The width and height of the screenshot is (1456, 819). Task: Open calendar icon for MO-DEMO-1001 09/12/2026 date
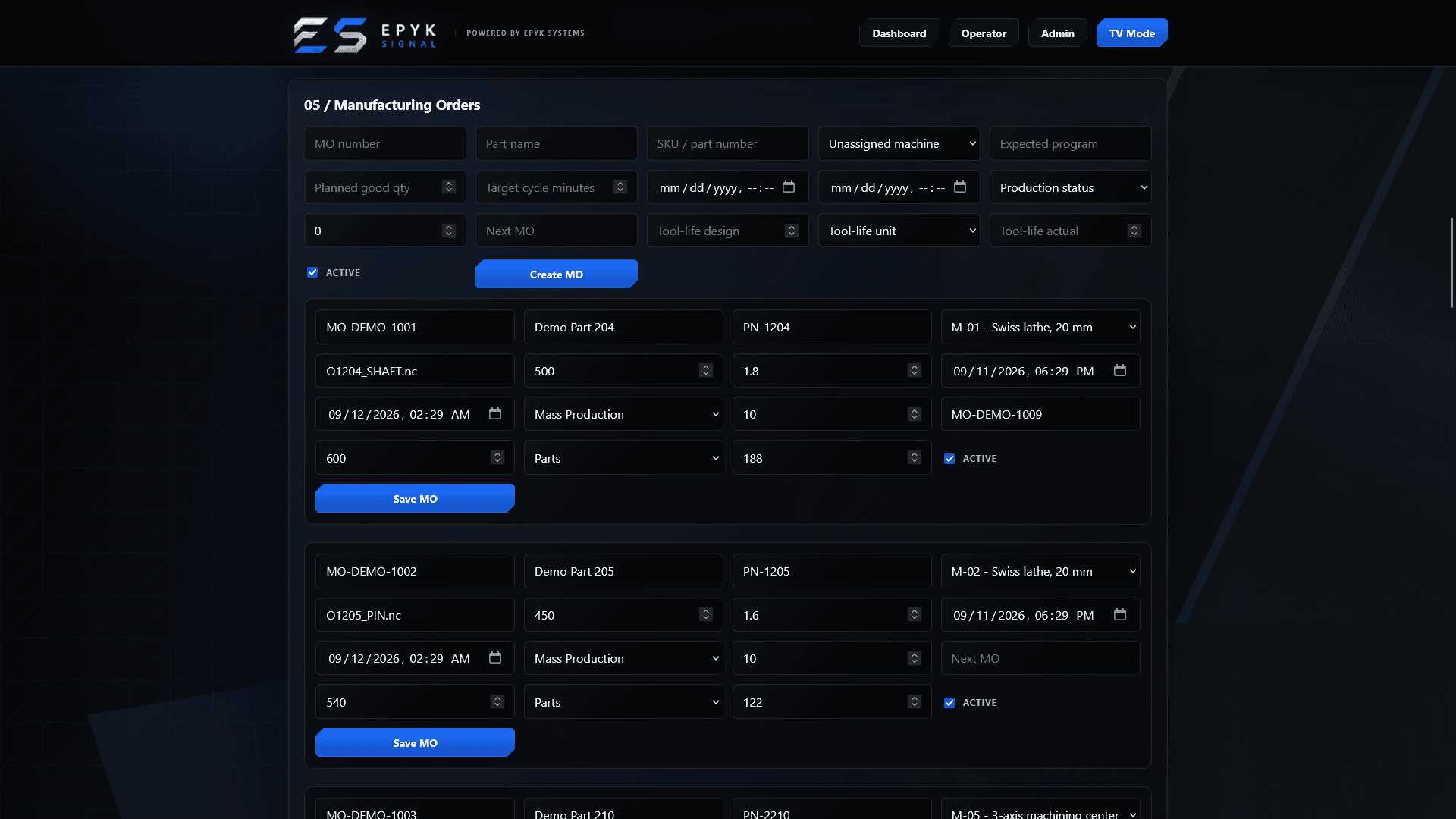495,413
